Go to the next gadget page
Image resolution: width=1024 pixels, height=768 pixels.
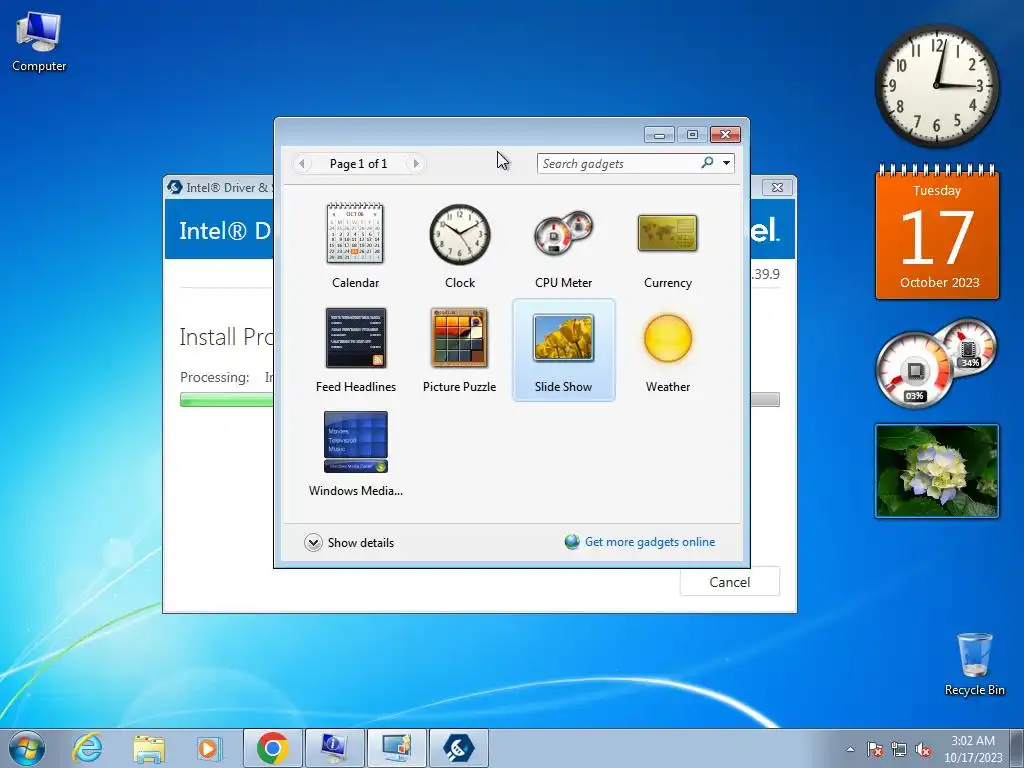coord(415,163)
